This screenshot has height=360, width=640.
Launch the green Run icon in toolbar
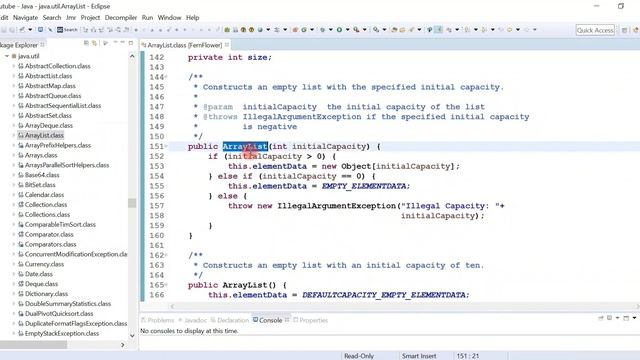click(339, 30)
